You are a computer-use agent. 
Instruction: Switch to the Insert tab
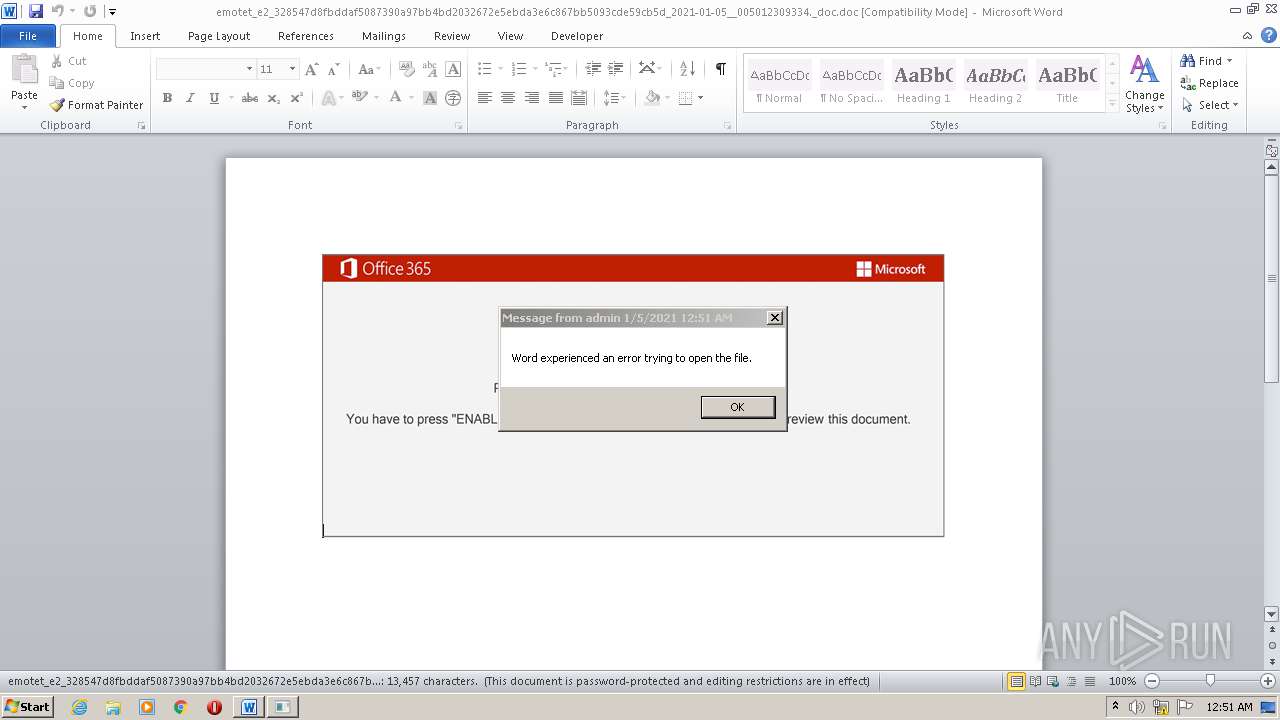(145, 36)
